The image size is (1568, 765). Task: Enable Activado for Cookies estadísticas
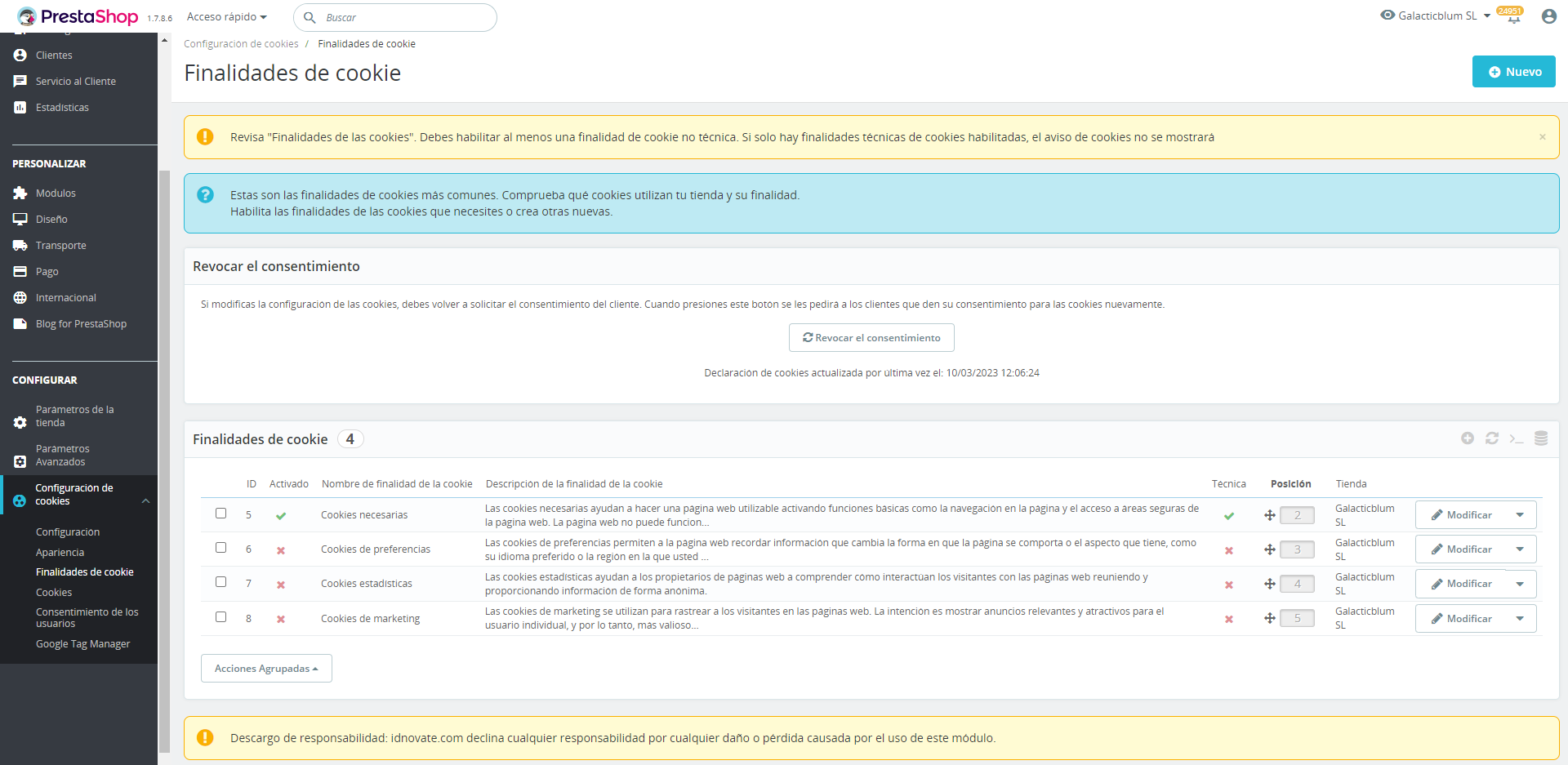pos(281,585)
